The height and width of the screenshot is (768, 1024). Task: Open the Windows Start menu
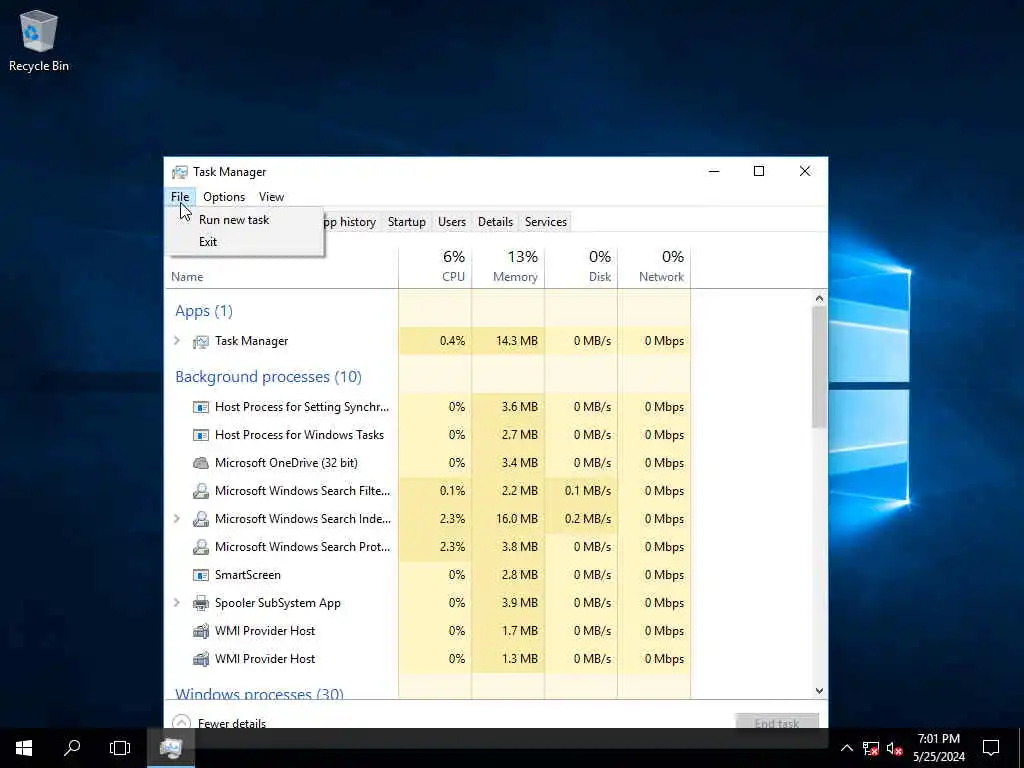click(x=24, y=748)
